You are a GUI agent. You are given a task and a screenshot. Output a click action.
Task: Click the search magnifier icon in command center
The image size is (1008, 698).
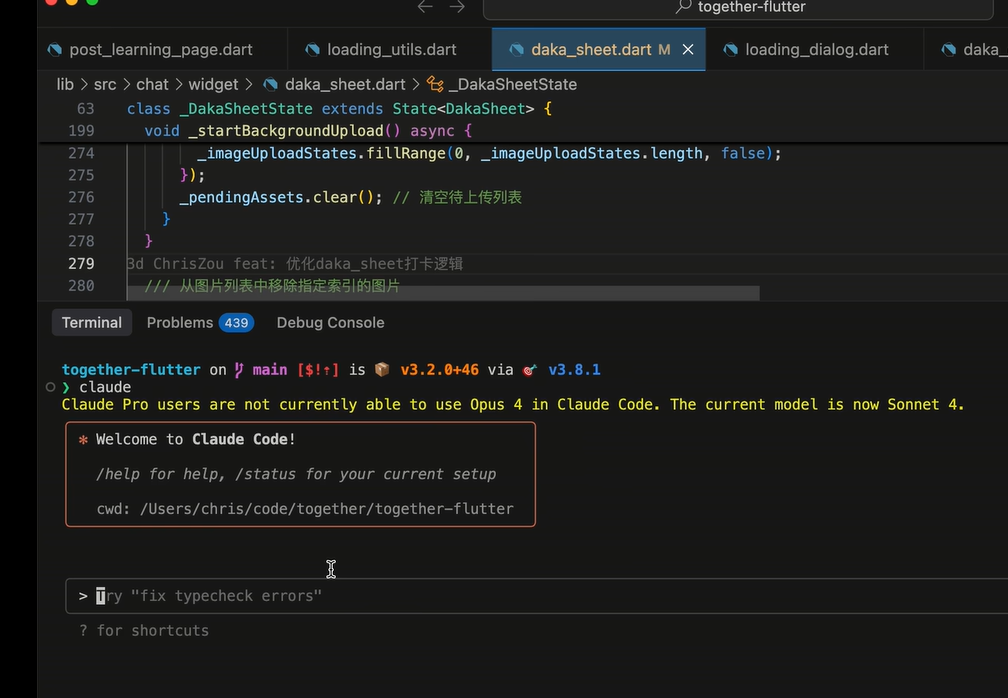(684, 7)
